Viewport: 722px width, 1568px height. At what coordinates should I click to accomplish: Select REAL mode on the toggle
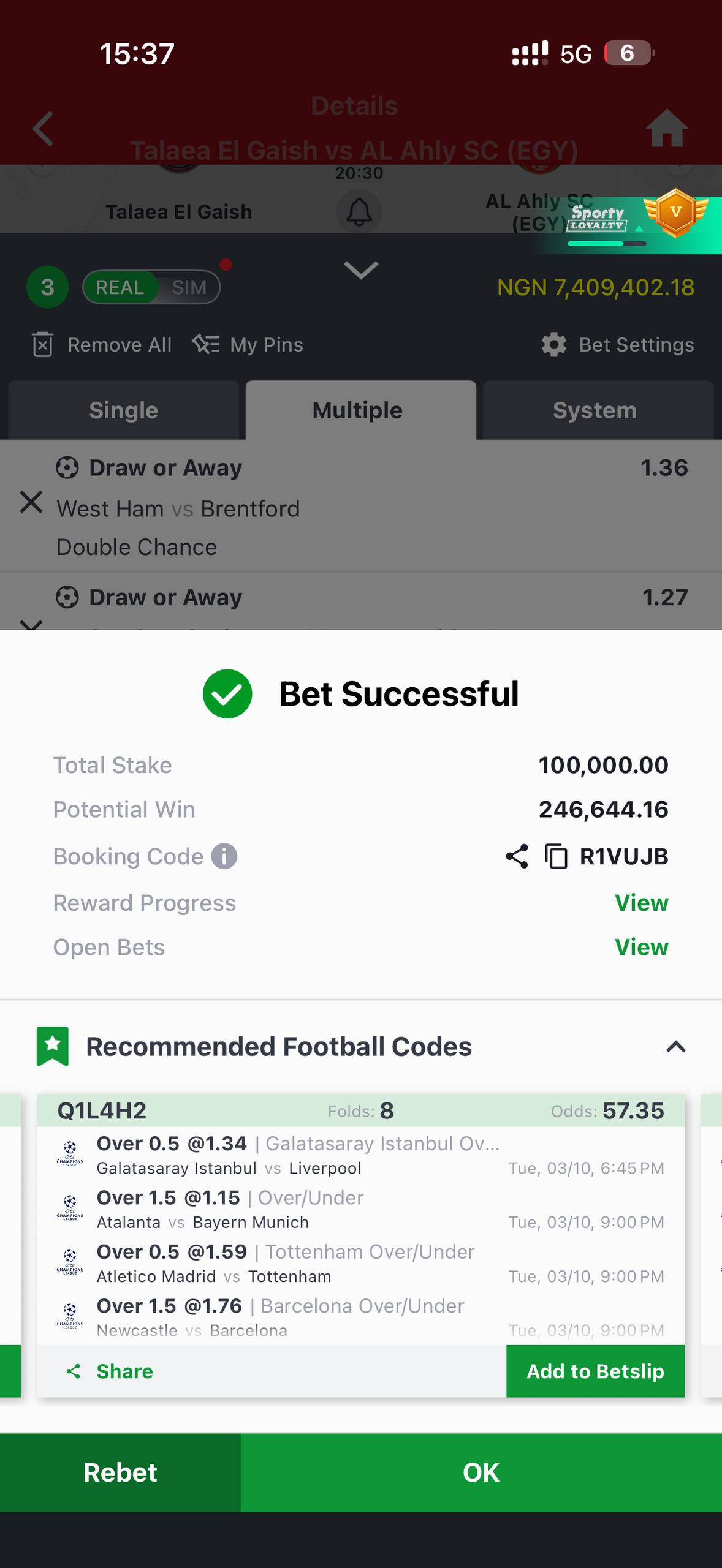120,287
